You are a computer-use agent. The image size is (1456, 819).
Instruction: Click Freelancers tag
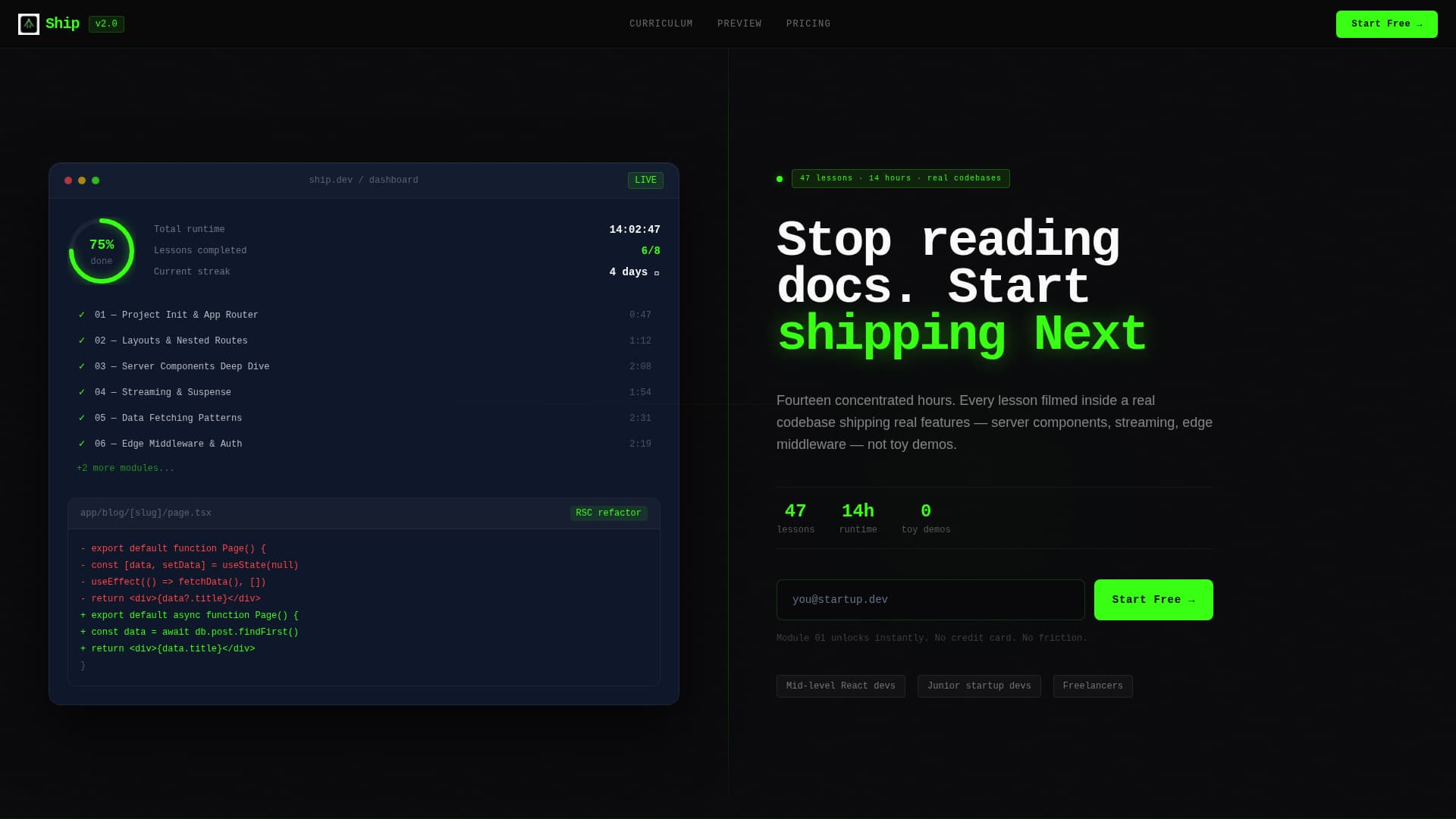pos(1093,686)
